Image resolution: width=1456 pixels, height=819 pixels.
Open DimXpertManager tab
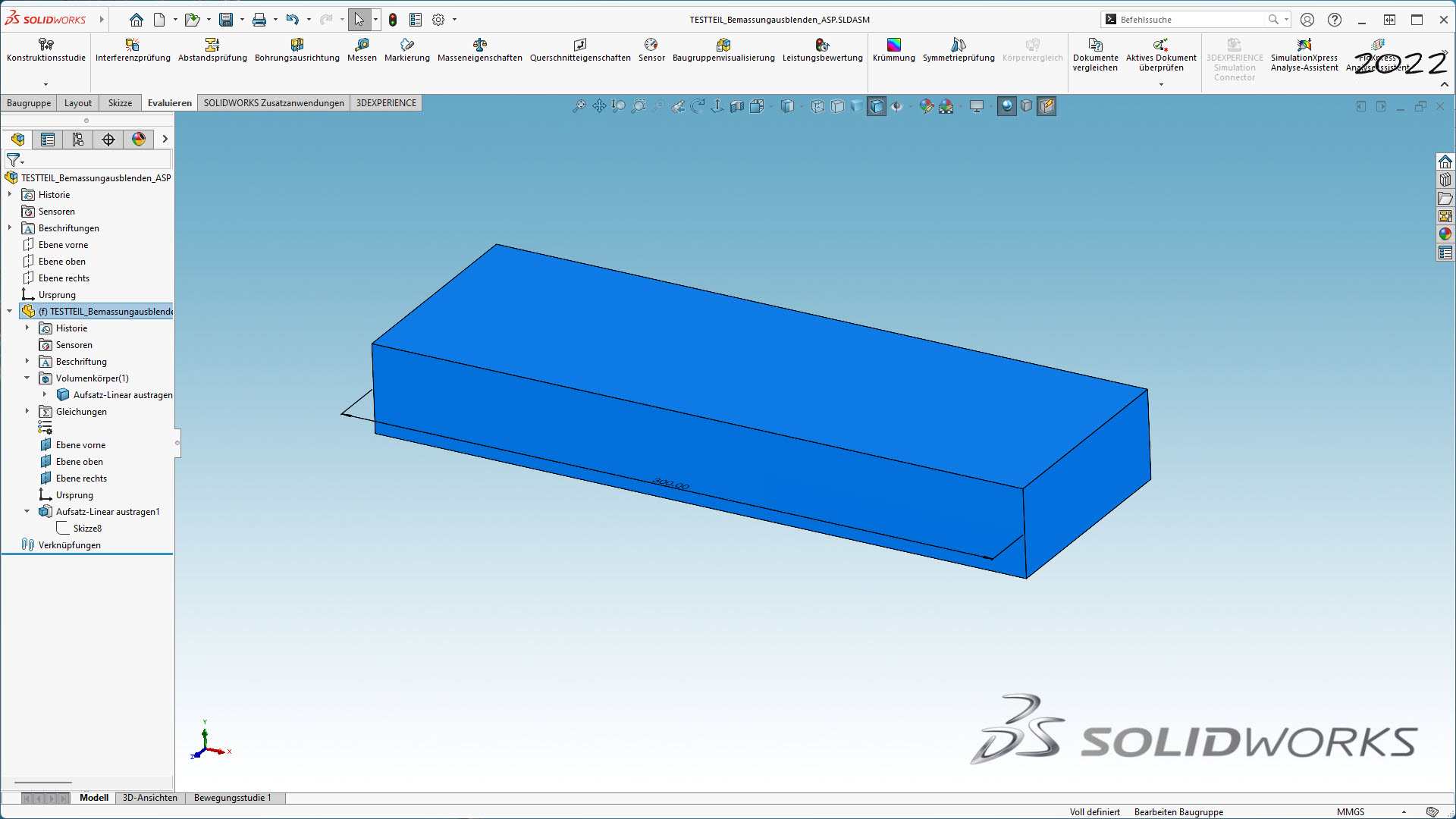click(x=108, y=139)
